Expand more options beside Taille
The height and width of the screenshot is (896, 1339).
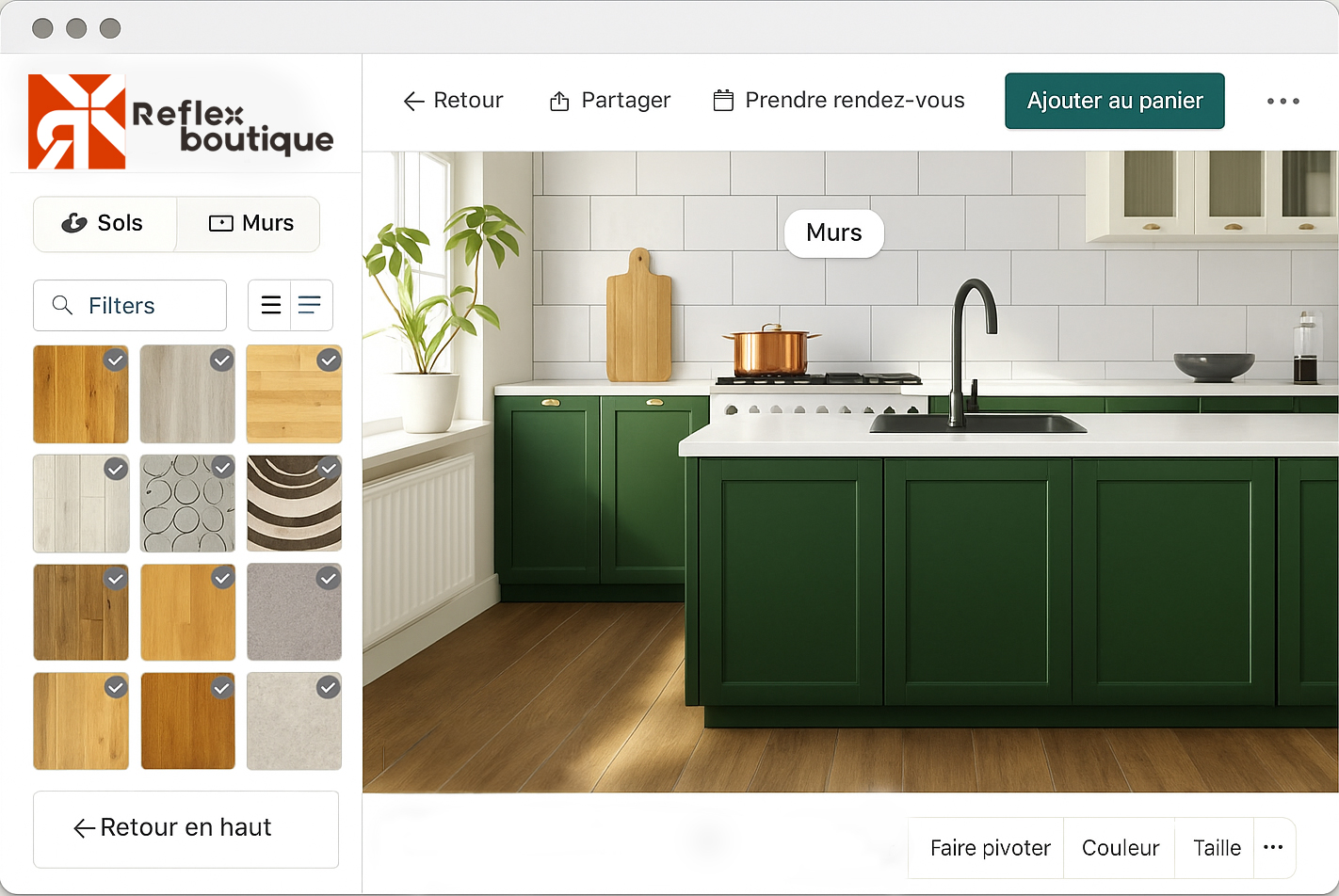(1273, 847)
